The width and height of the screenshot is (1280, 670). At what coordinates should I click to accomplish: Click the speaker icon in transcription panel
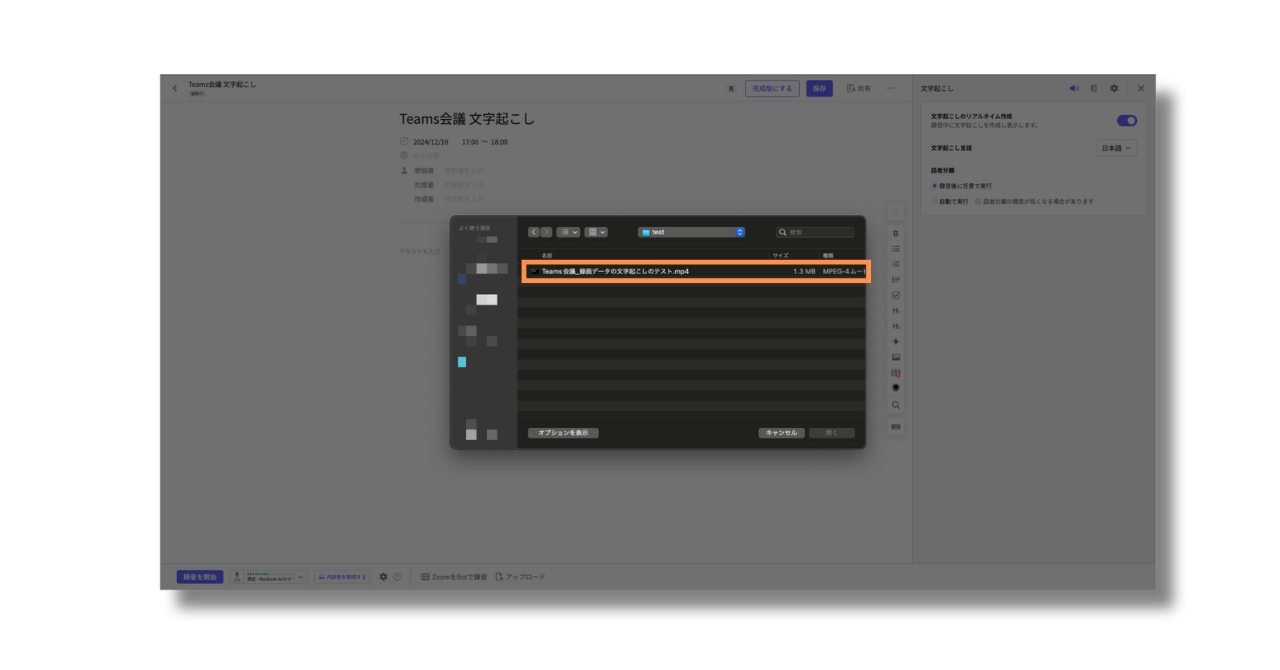(x=1073, y=88)
